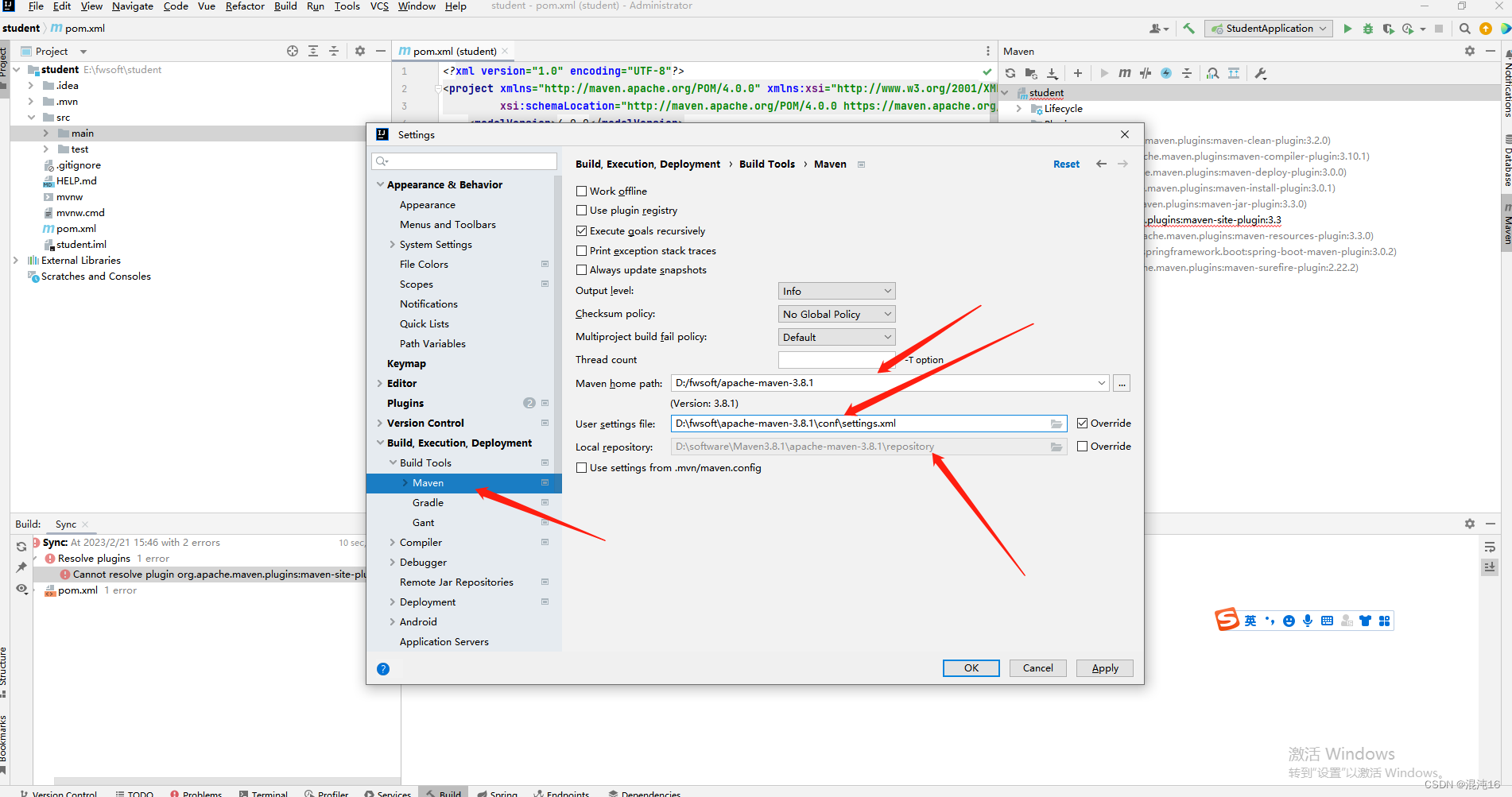The image size is (1512, 797).
Task: Open Maven settings with the wrench icon
Action: 1261,73
